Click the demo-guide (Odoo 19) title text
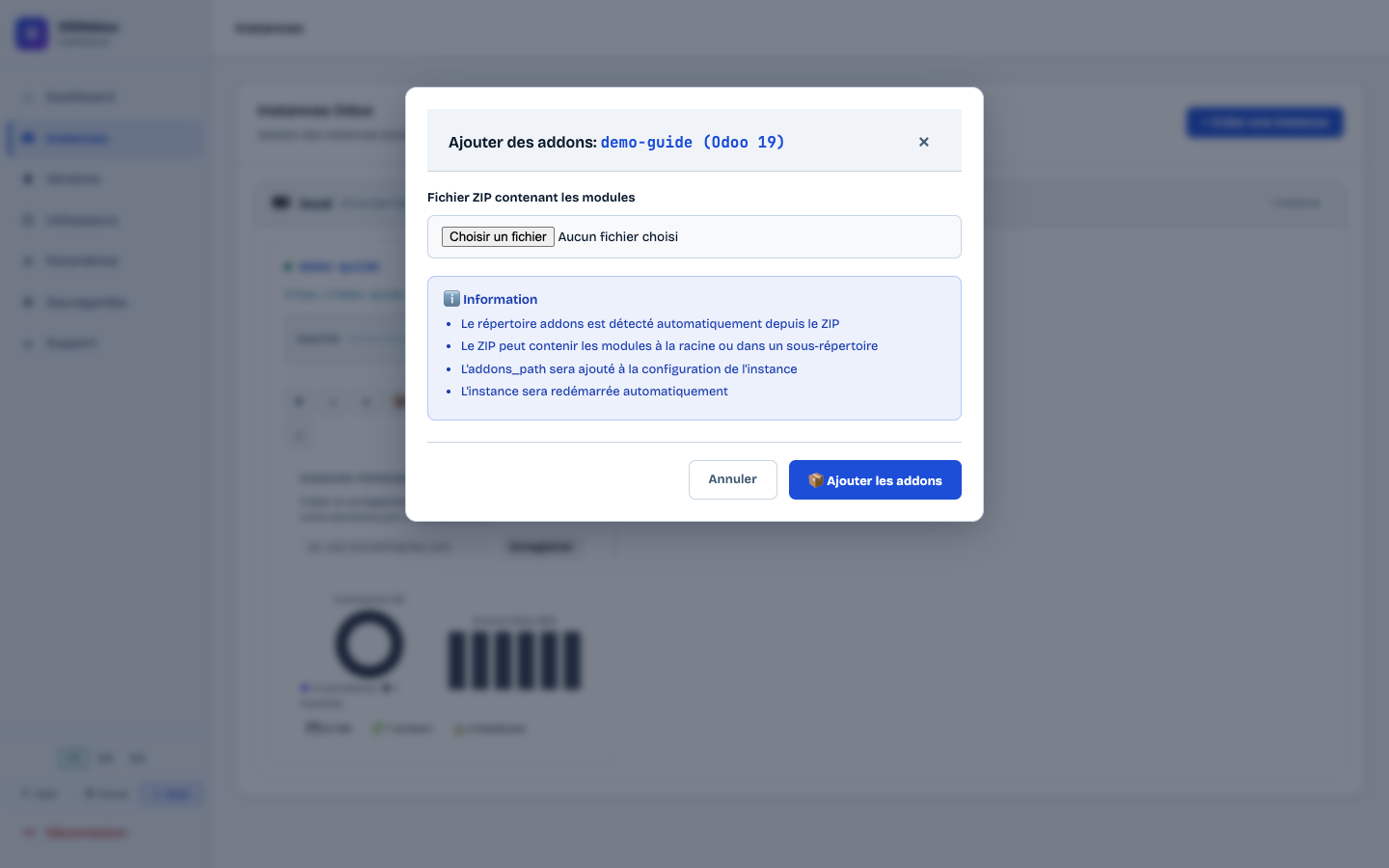Image resolution: width=1389 pixels, height=868 pixels. click(693, 142)
